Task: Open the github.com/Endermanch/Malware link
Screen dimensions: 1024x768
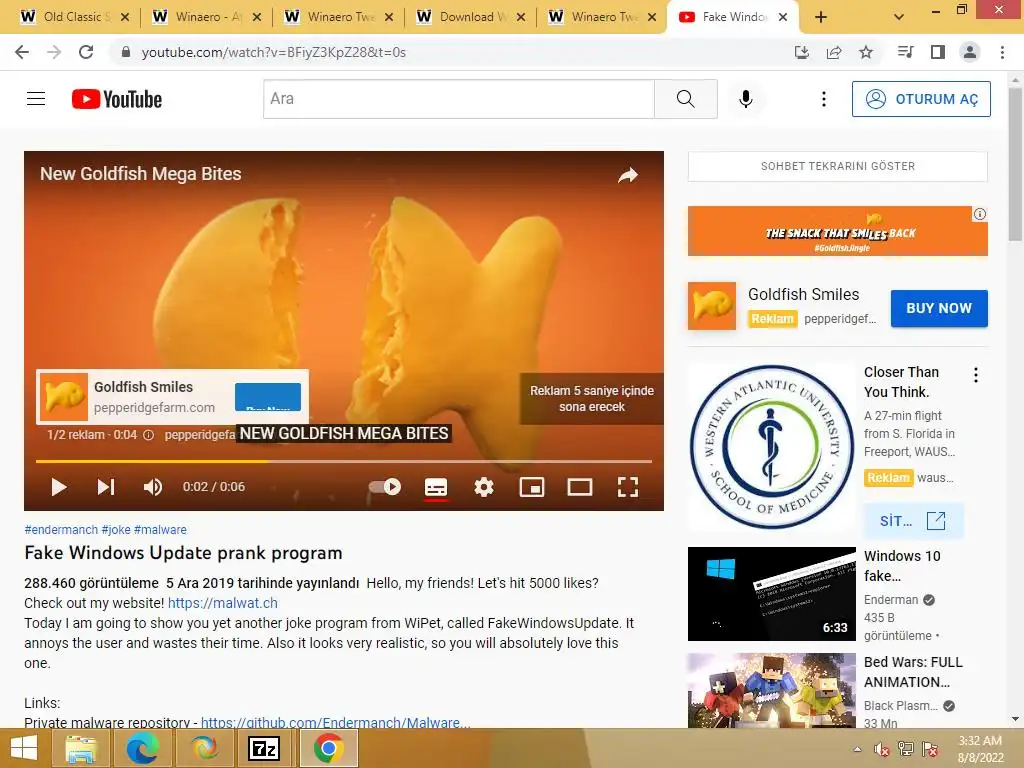Action: (335, 722)
